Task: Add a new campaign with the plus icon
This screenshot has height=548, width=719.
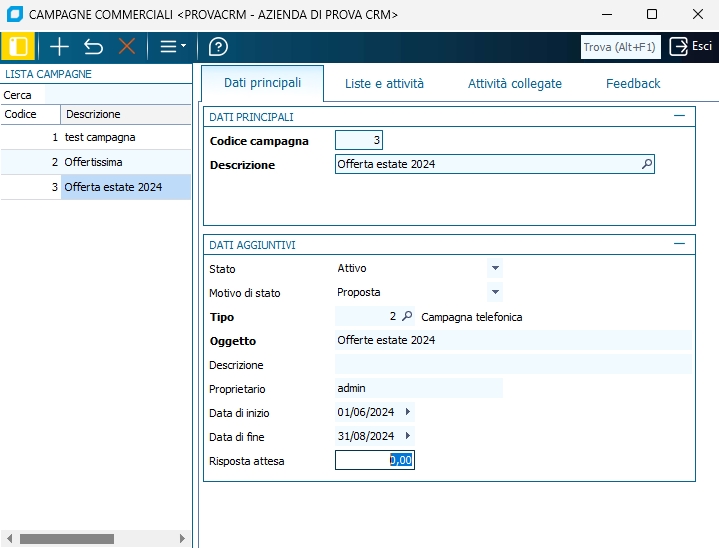Action: click(x=59, y=47)
